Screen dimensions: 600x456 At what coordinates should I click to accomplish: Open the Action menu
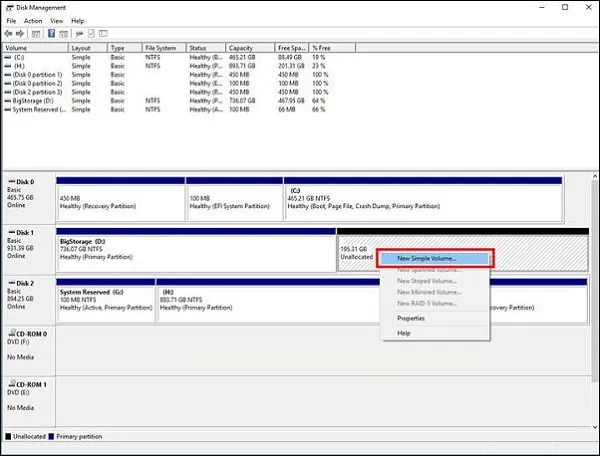33,21
